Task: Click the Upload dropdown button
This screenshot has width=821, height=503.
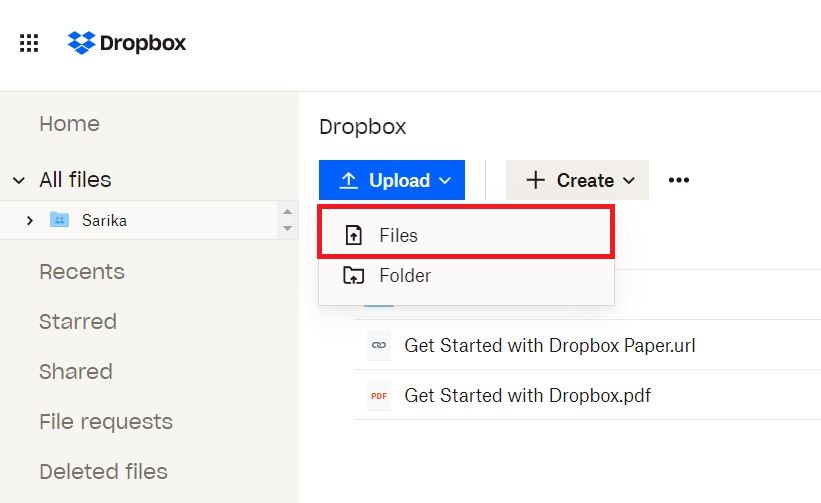Action: click(392, 180)
